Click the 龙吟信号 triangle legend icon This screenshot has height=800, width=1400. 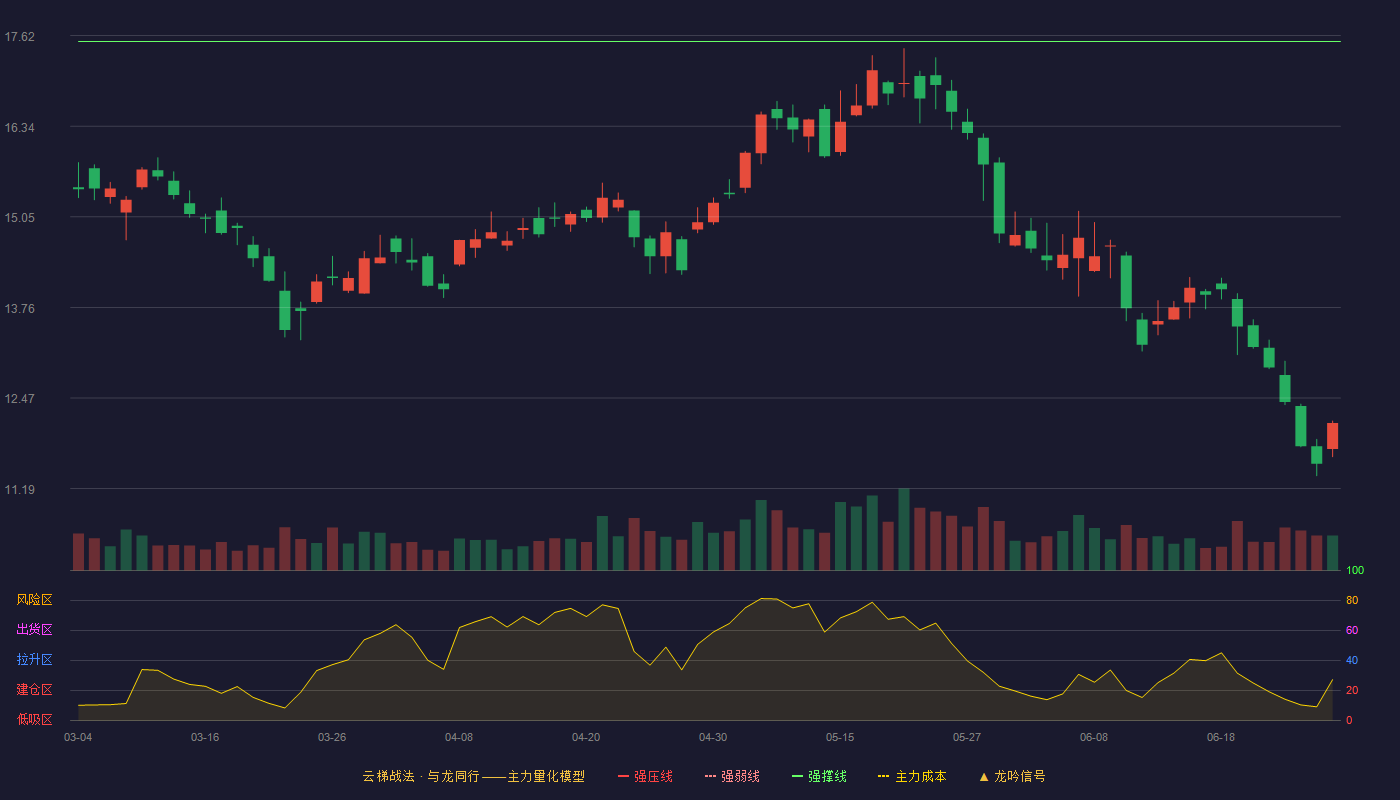[984, 776]
